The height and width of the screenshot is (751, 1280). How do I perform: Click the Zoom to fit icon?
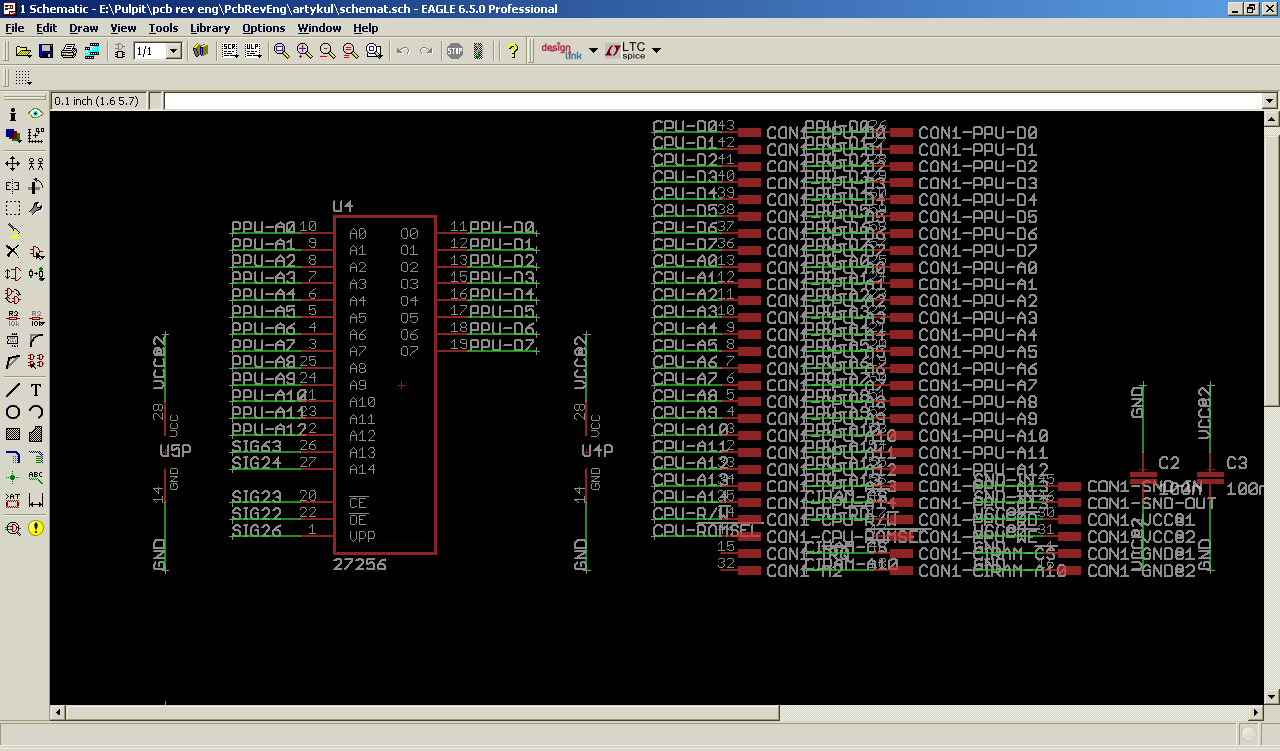[x=282, y=51]
